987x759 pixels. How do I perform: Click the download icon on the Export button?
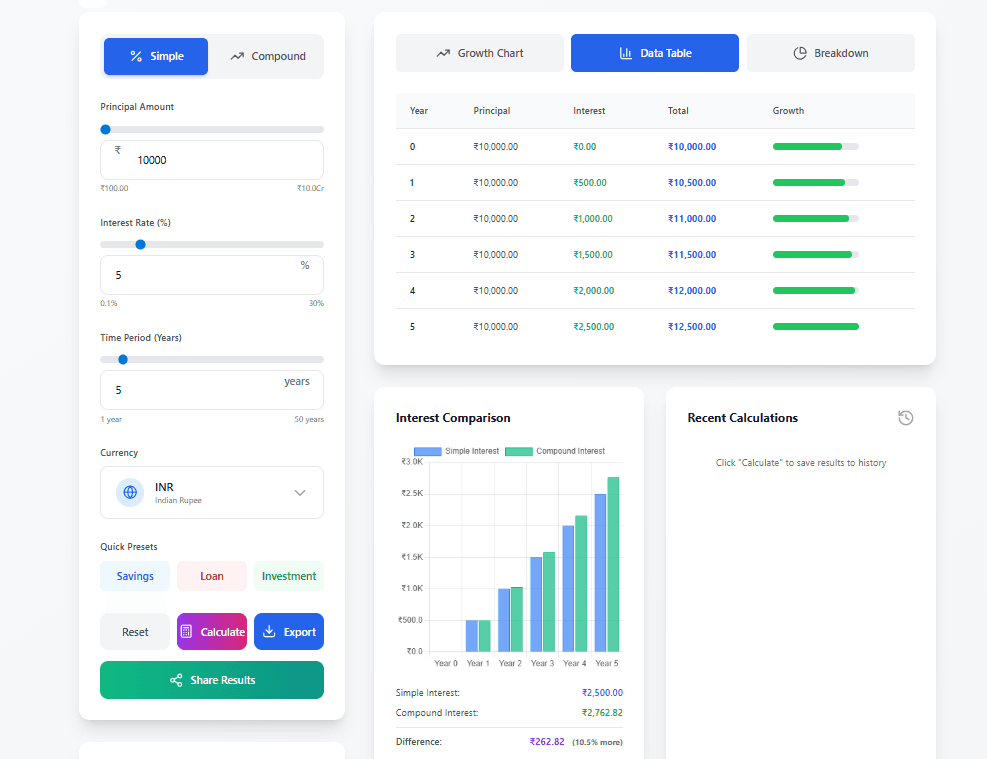pyautogui.click(x=268, y=631)
